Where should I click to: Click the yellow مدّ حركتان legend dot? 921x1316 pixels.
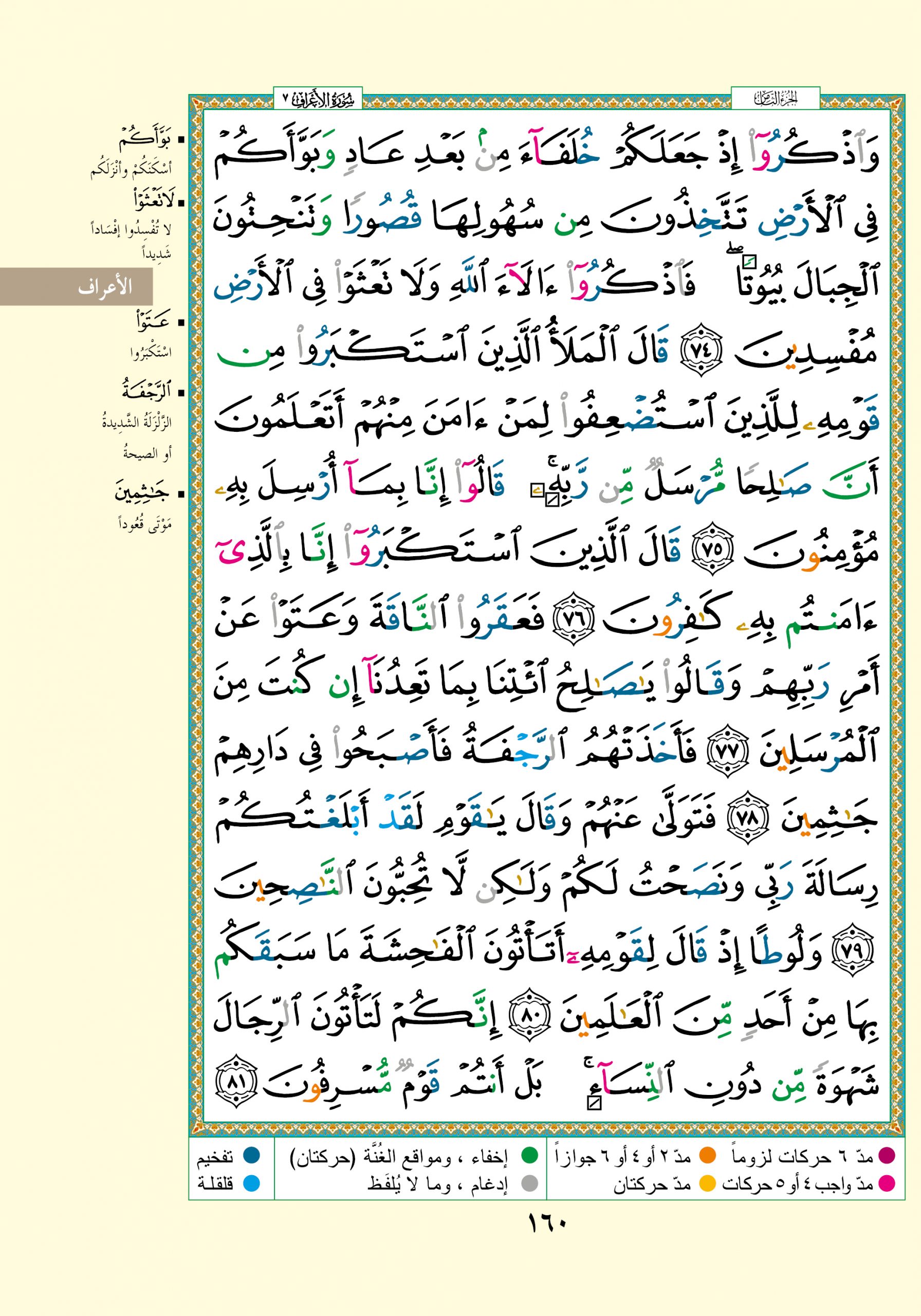click(708, 1183)
